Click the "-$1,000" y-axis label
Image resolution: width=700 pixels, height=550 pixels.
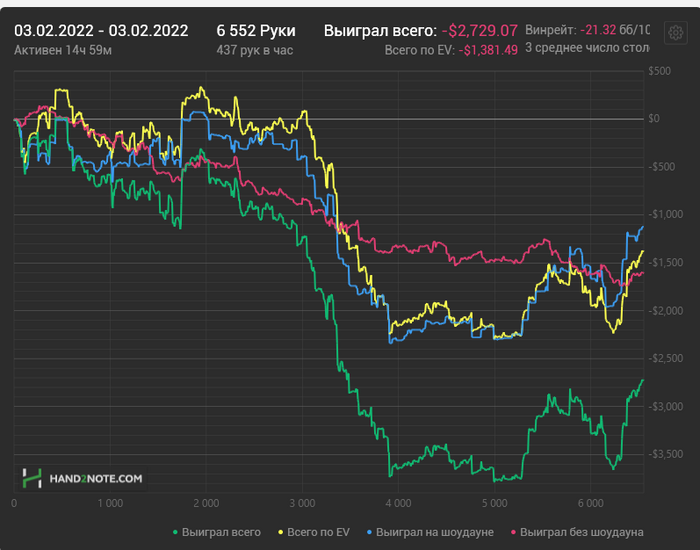click(x=666, y=214)
